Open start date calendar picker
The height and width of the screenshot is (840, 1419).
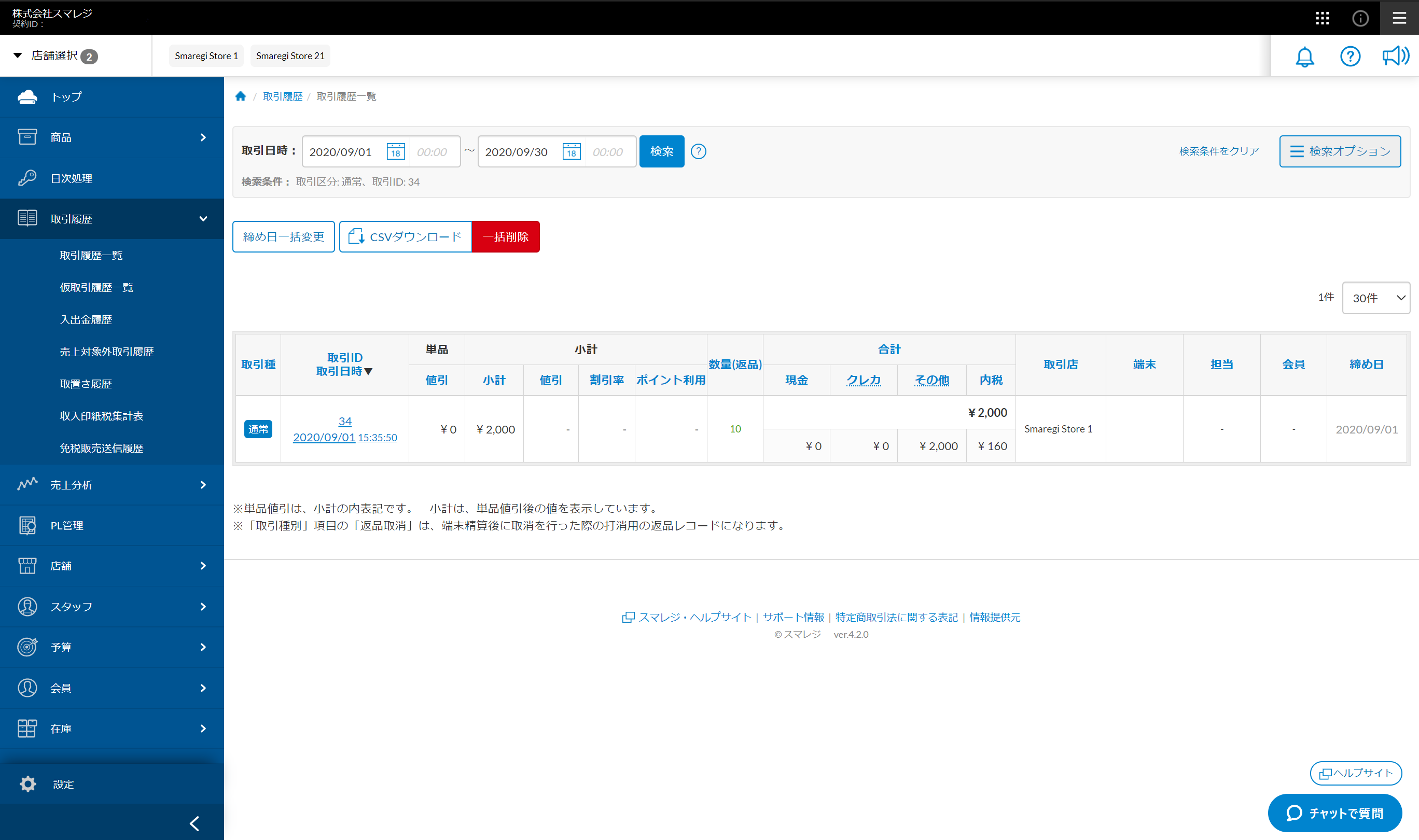tap(396, 152)
